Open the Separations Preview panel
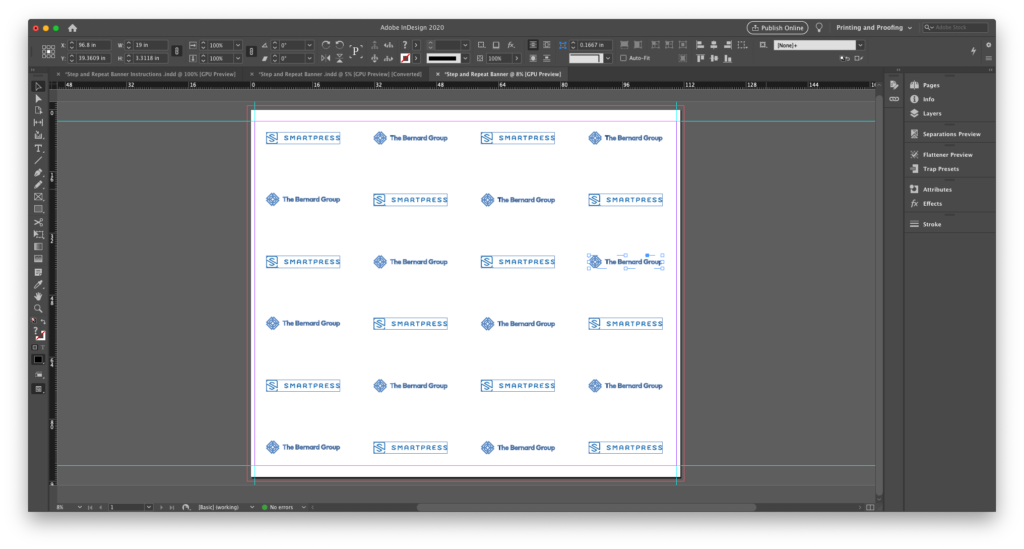 [950, 134]
